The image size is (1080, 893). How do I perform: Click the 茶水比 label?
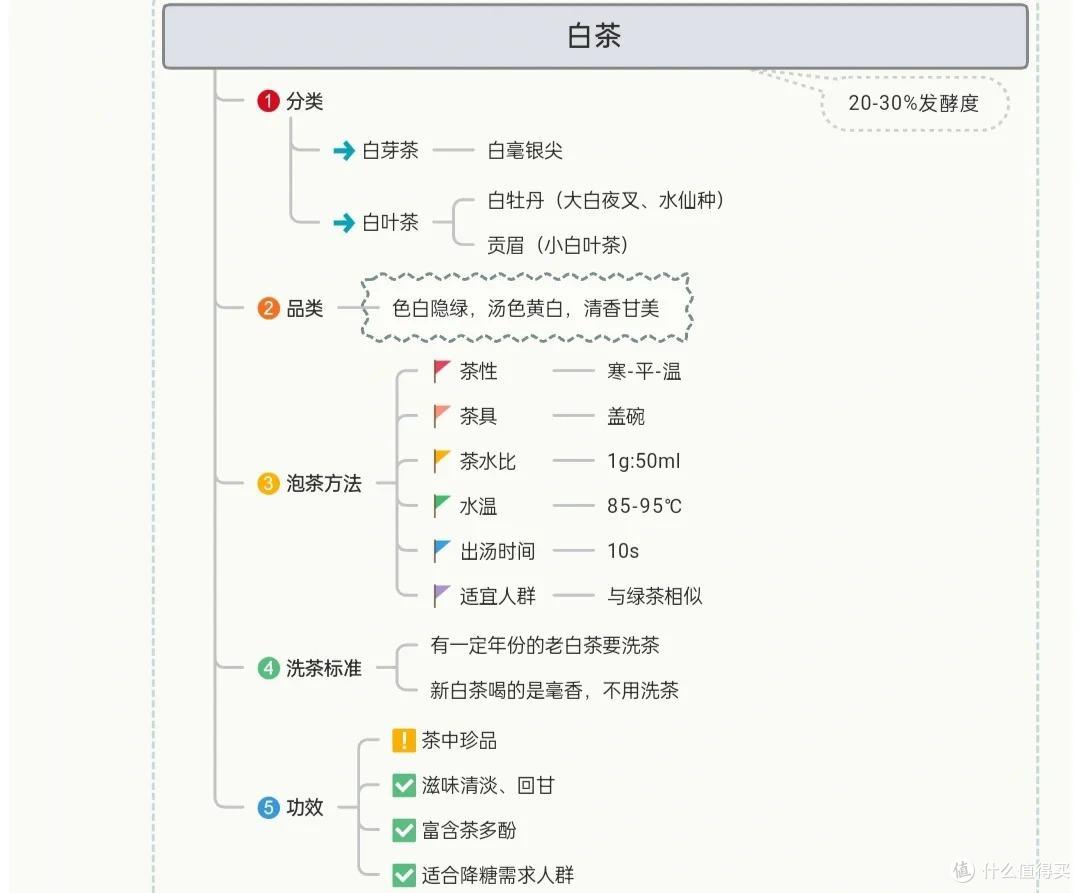(488, 461)
